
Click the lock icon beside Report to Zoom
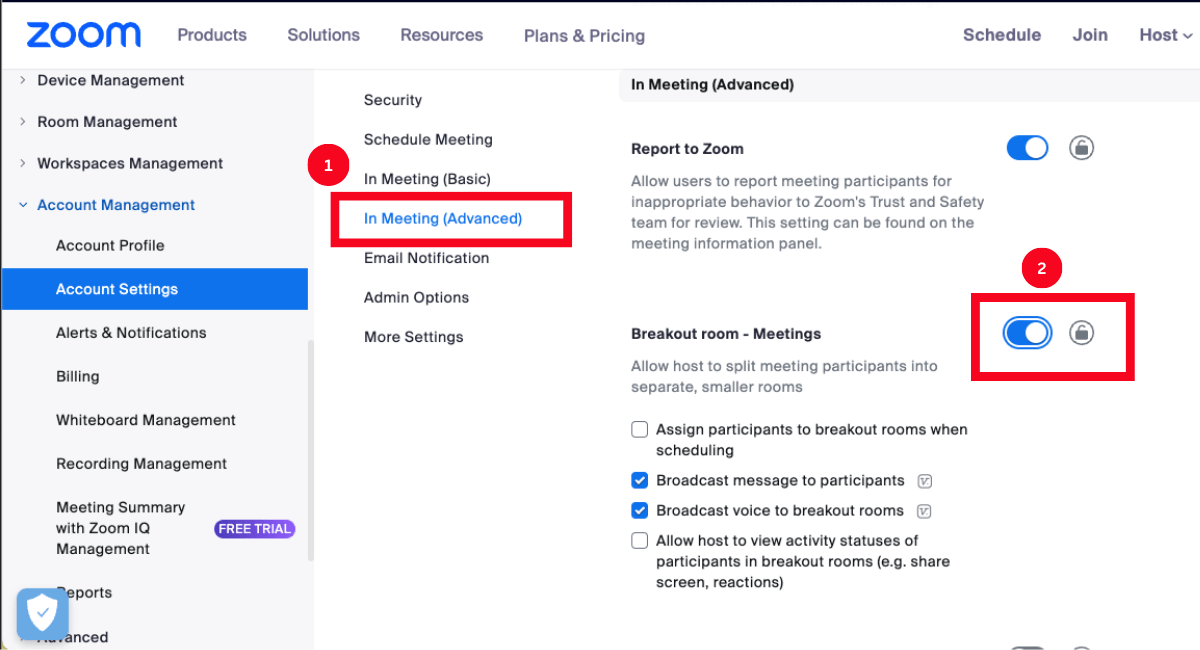(x=1081, y=148)
